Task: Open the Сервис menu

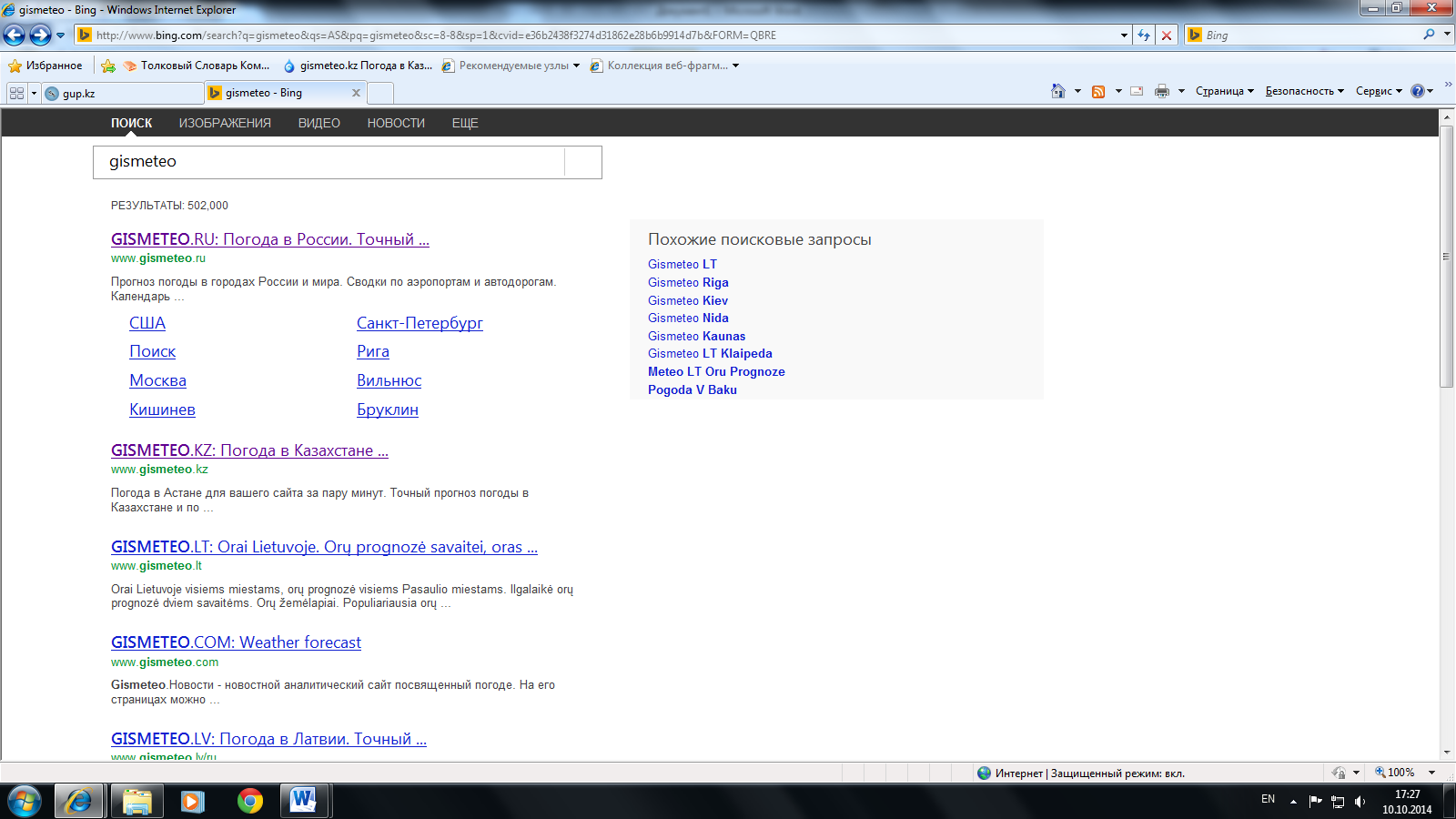Action: click(x=1379, y=91)
